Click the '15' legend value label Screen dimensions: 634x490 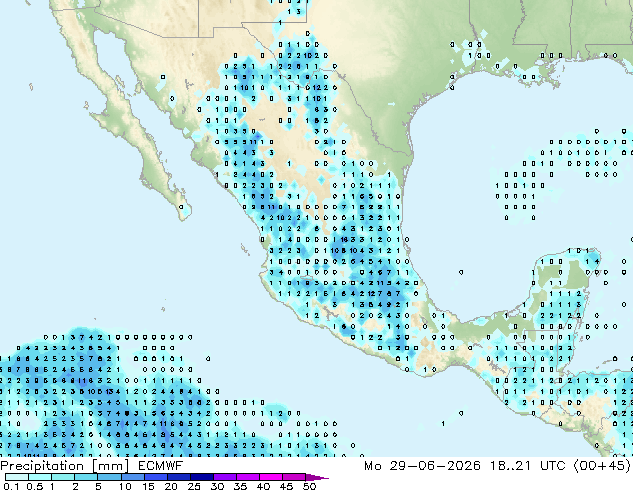click(x=148, y=486)
